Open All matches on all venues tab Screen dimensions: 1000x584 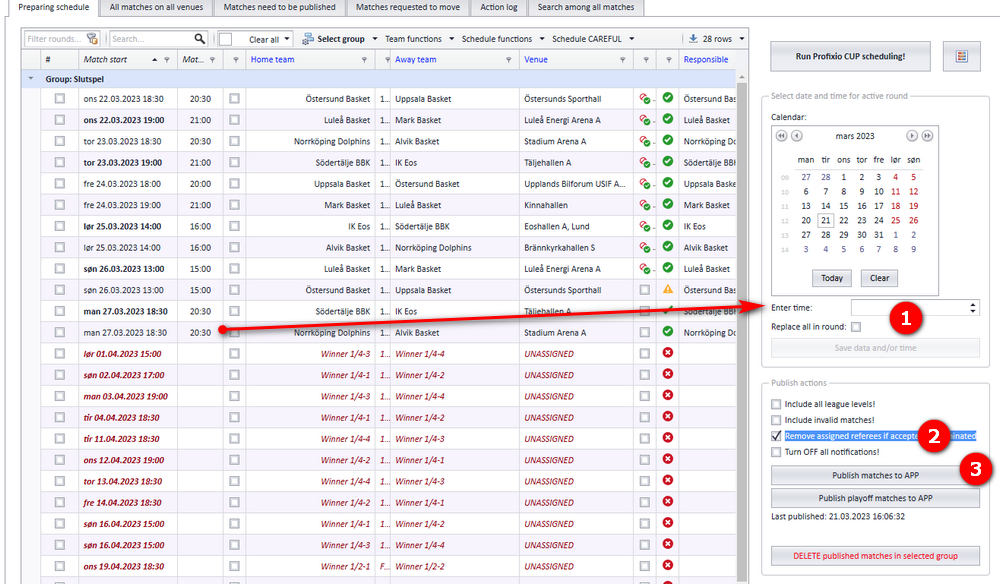point(156,7)
